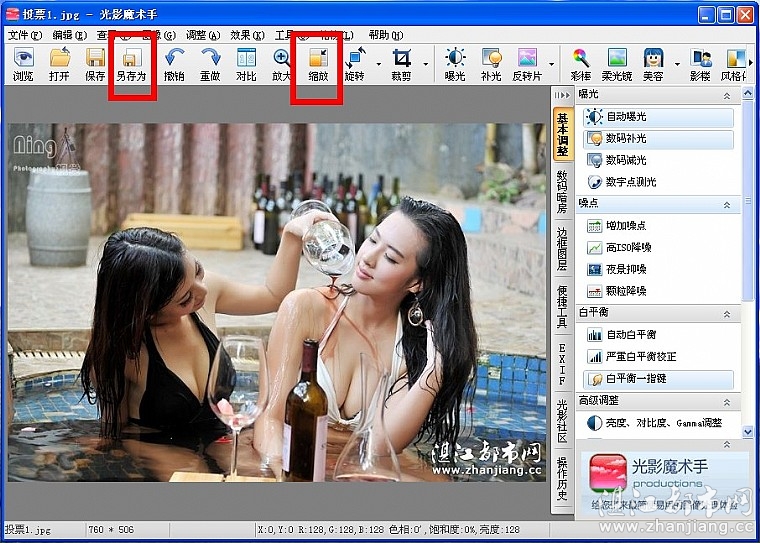Collapse the 曝光 panel section
This screenshot has width=760, height=543.
pos(727,96)
